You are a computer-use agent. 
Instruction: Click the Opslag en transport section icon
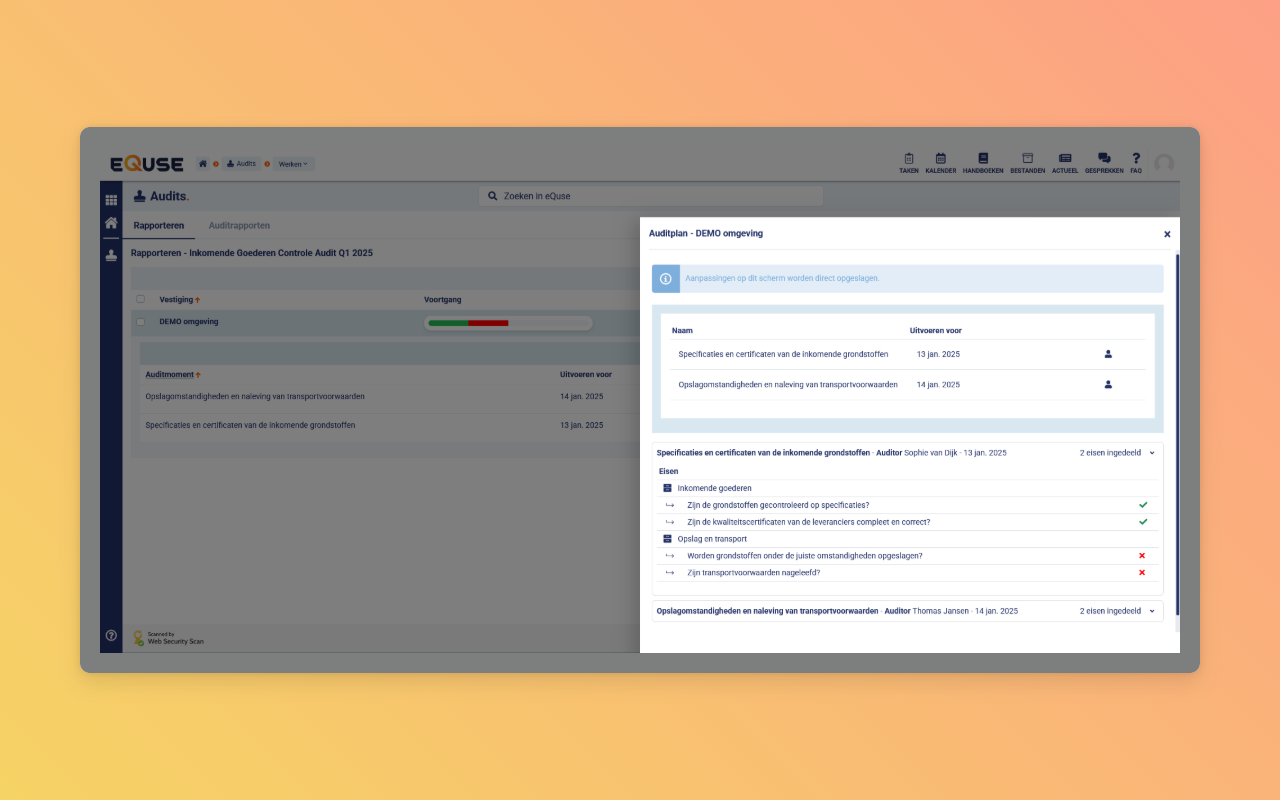pyautogui.click(x=667, y=539)
